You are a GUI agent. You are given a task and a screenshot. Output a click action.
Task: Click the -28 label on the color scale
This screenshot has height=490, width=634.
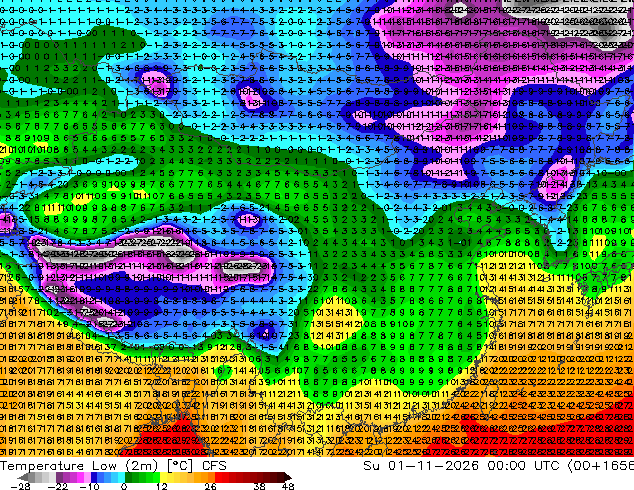click(21, 486)
